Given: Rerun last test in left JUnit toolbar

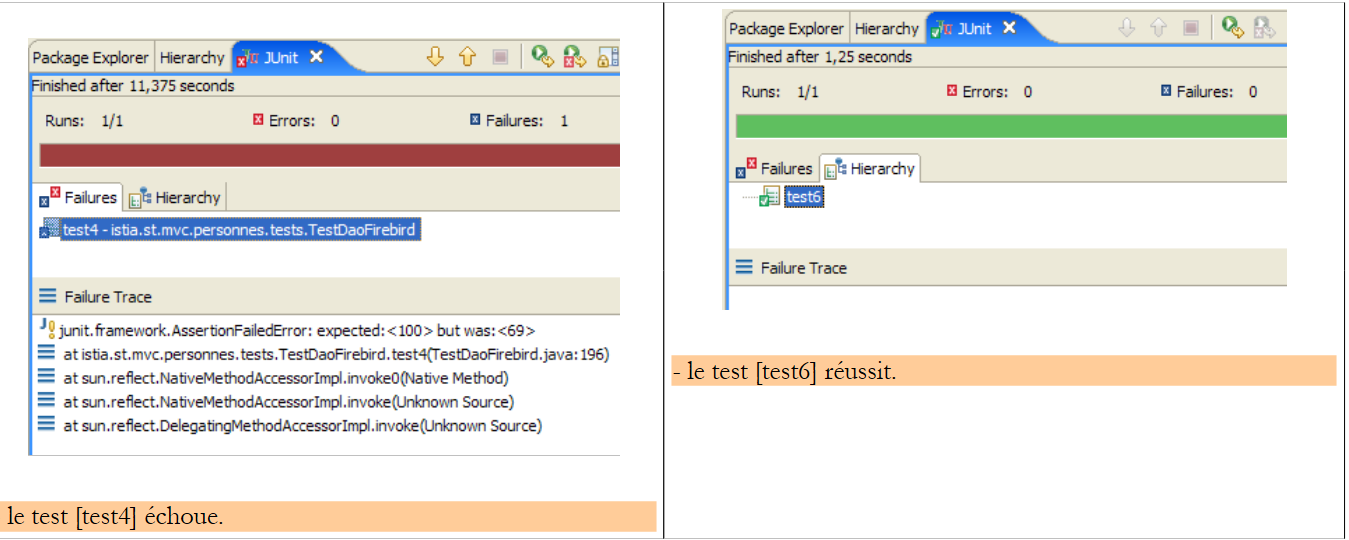Looking at the screenshot, I should [542, 57].
